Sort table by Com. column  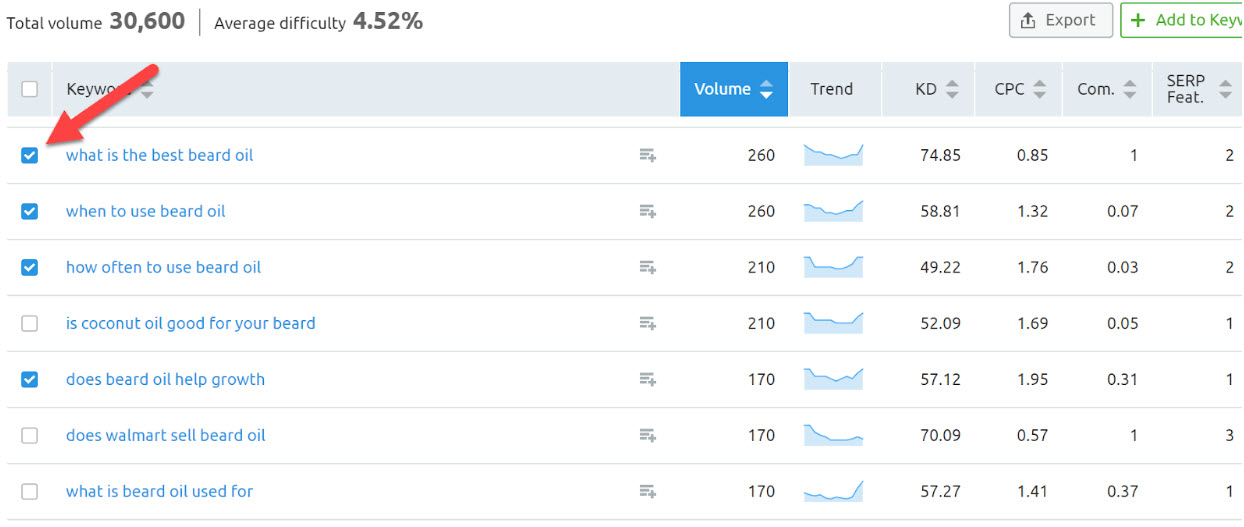click(1106, 89)
